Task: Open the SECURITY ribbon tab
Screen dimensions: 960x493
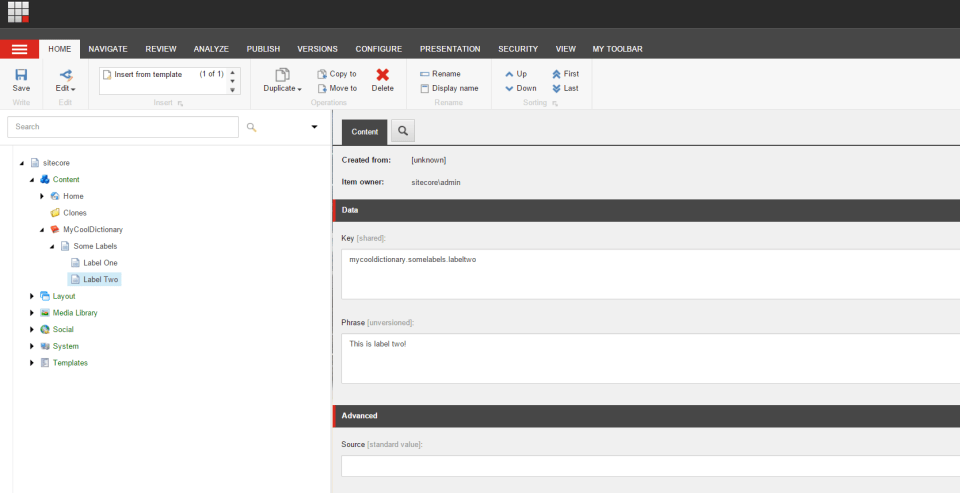Action: 518,49
